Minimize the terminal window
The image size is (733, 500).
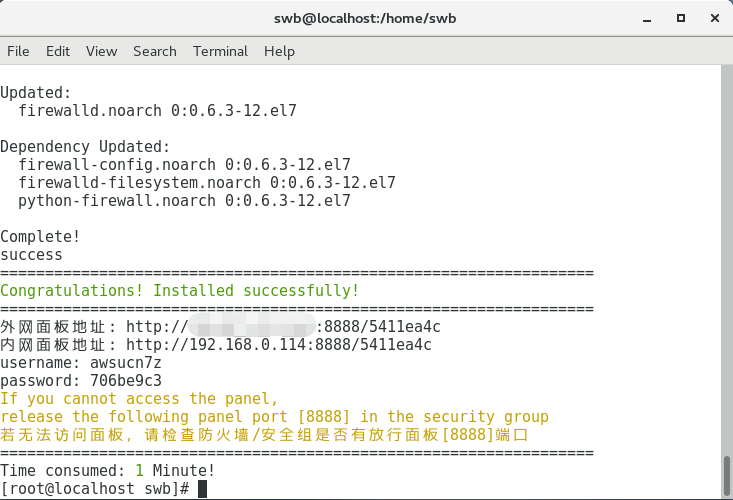click(x=647, y=19)
